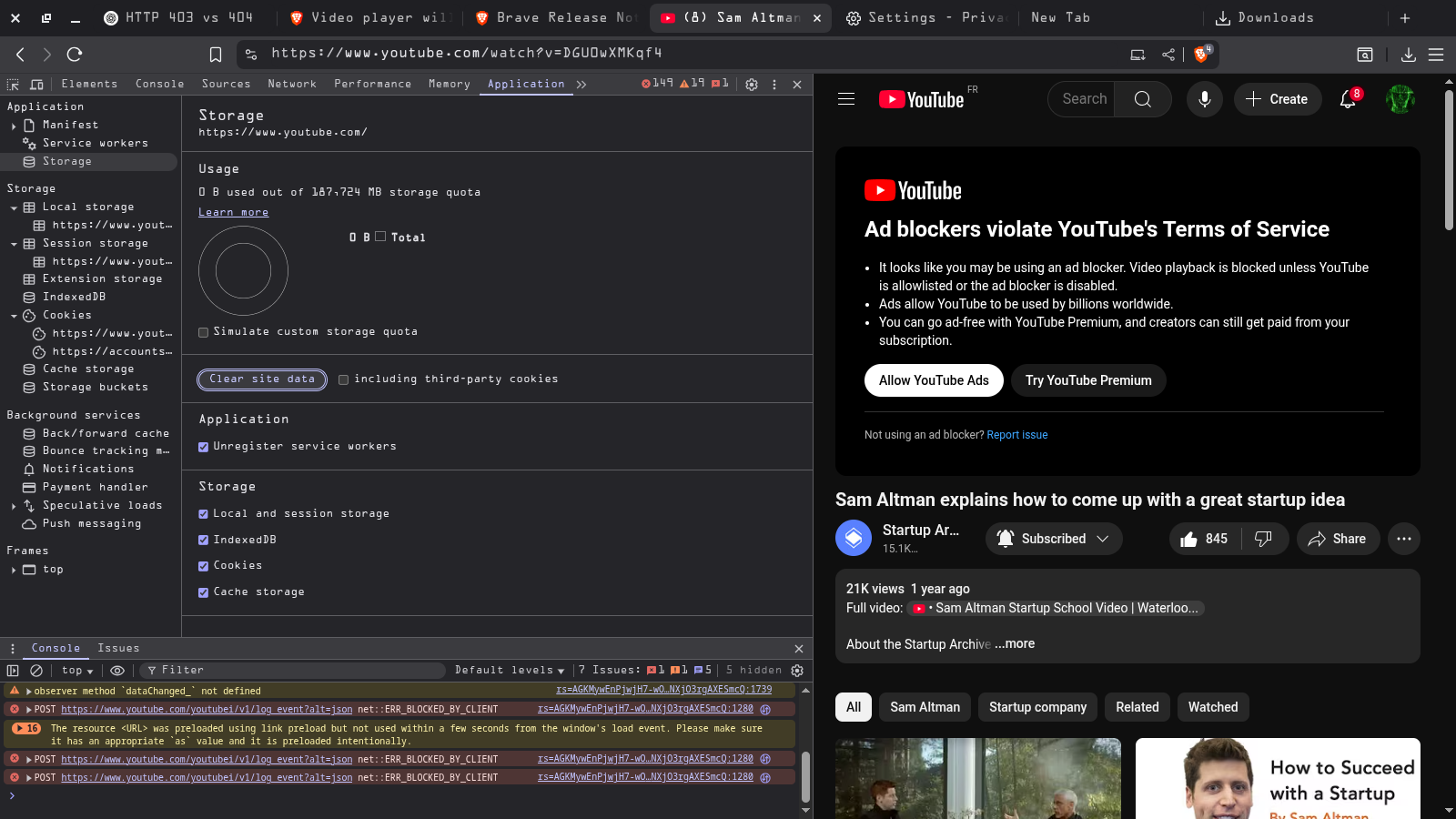This screenshot has height=819, width=1456.
Task: Select the Sam Altman filter chip
Action: click(x=925, y=707)
